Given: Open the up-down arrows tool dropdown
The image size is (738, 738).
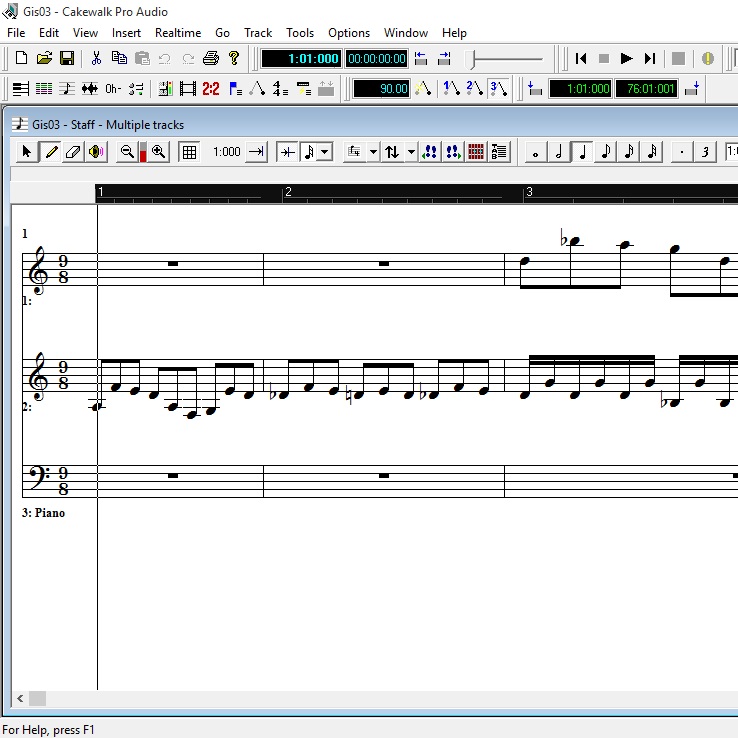Looking at the screenshot, I should pos(411,152).
